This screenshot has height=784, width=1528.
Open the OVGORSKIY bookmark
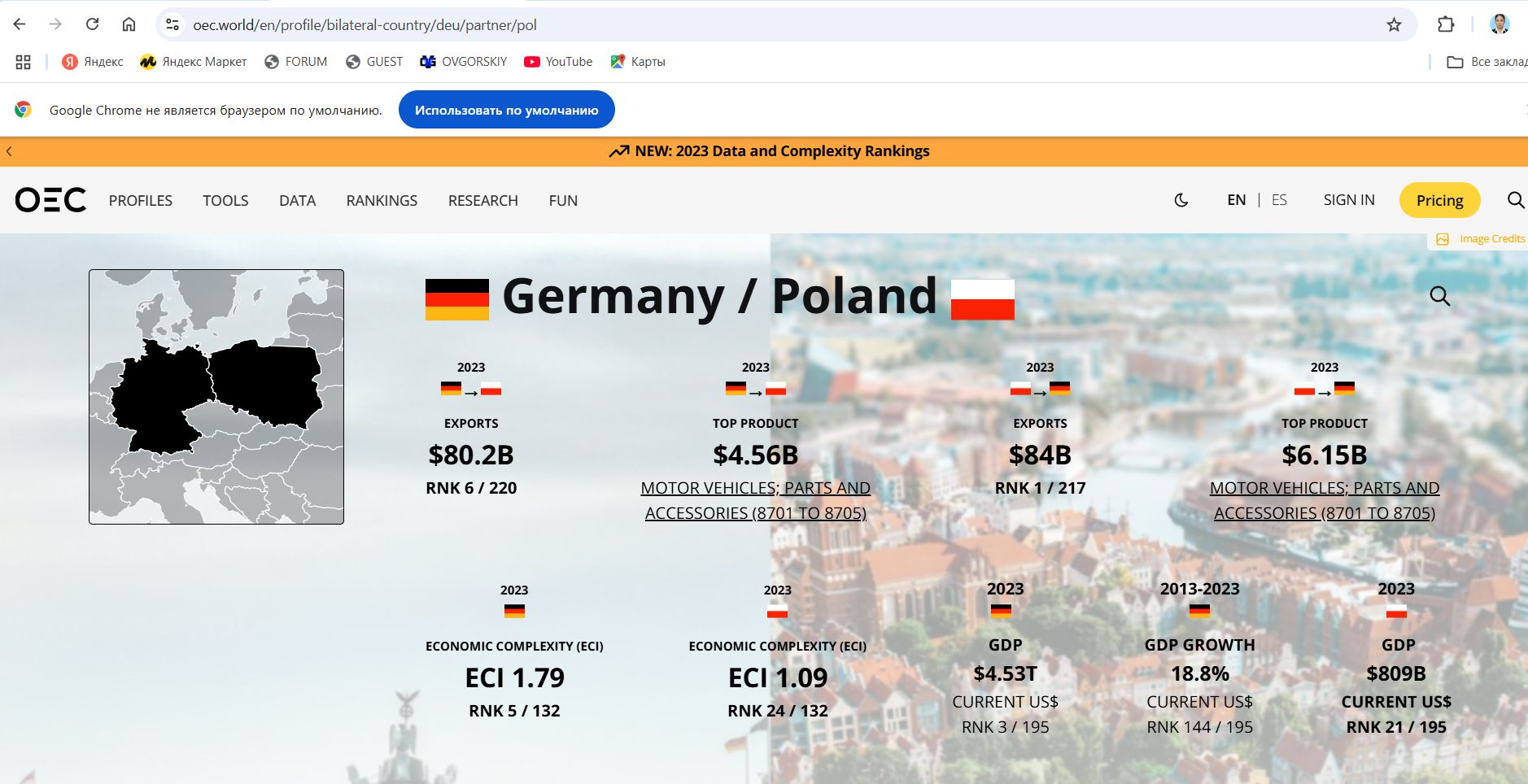pos(464,62)
